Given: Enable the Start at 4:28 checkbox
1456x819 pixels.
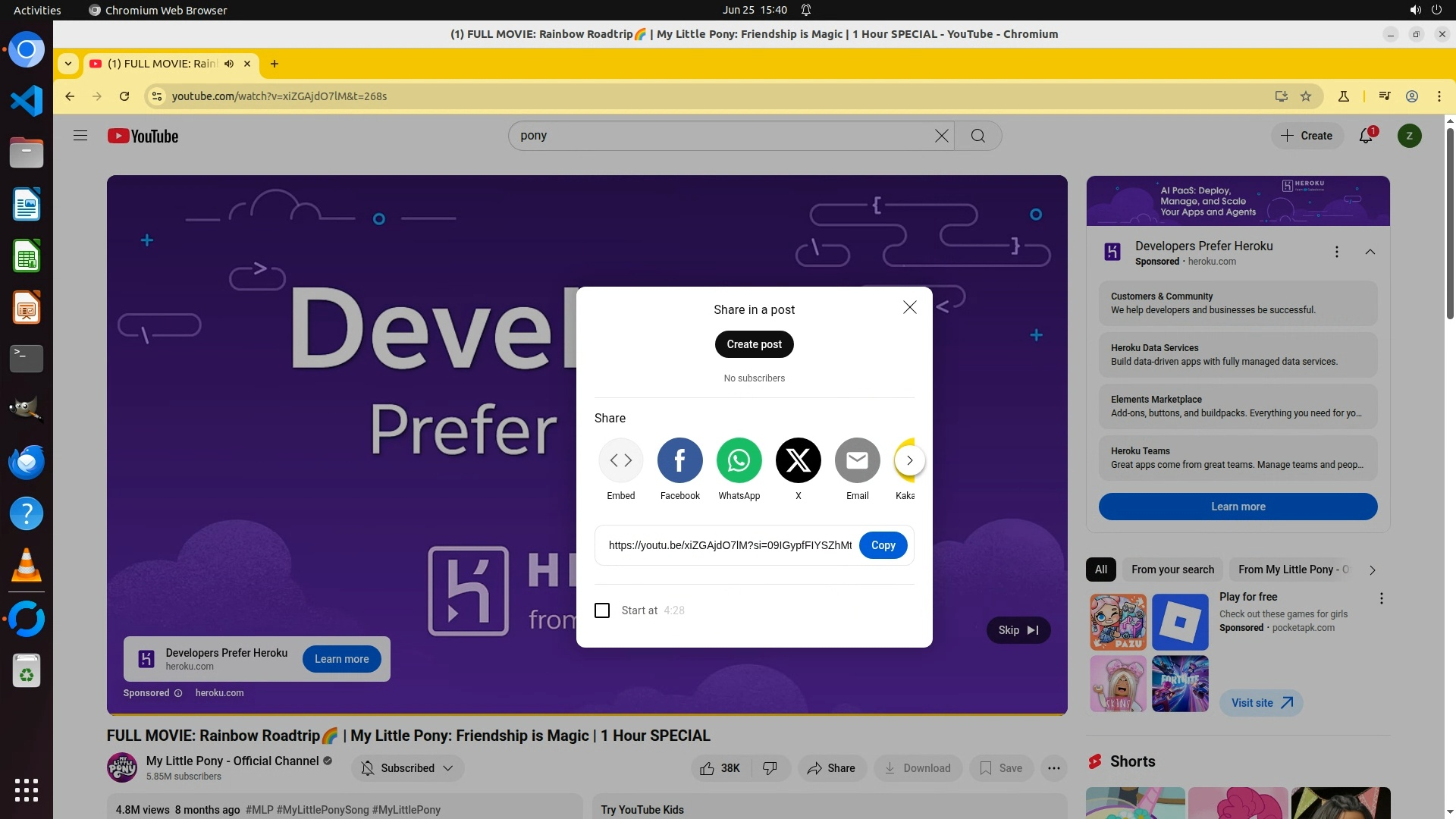Looking at the screenshot, I should coord(602,610).
